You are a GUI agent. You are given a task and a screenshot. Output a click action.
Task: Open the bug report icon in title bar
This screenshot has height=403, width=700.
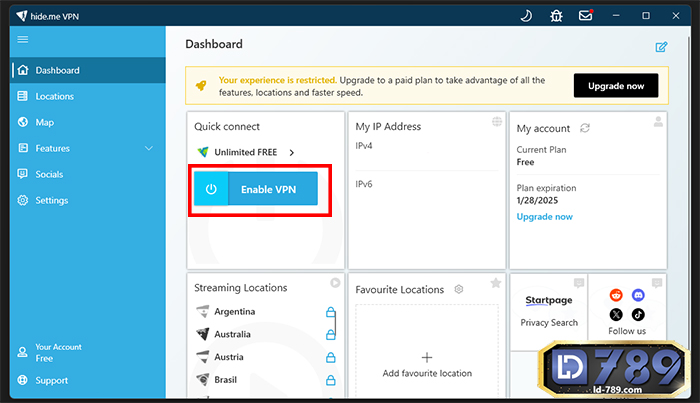556,16
